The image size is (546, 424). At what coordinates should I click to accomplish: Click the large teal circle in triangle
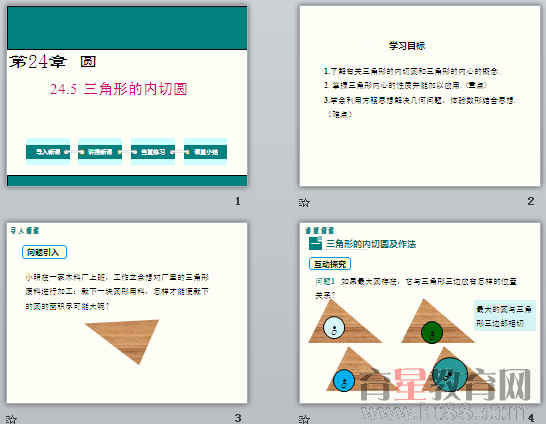click(x=450, y=375)
